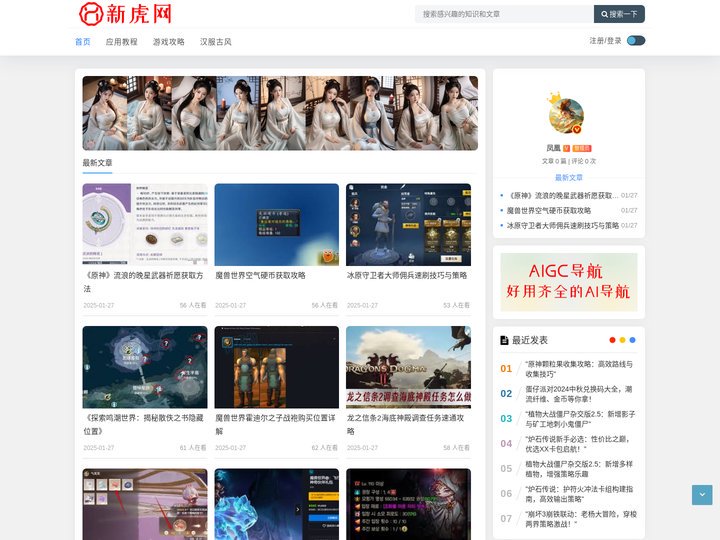Click the 新虎网 site logo
The image size is (720, 540).
(125, 13)
